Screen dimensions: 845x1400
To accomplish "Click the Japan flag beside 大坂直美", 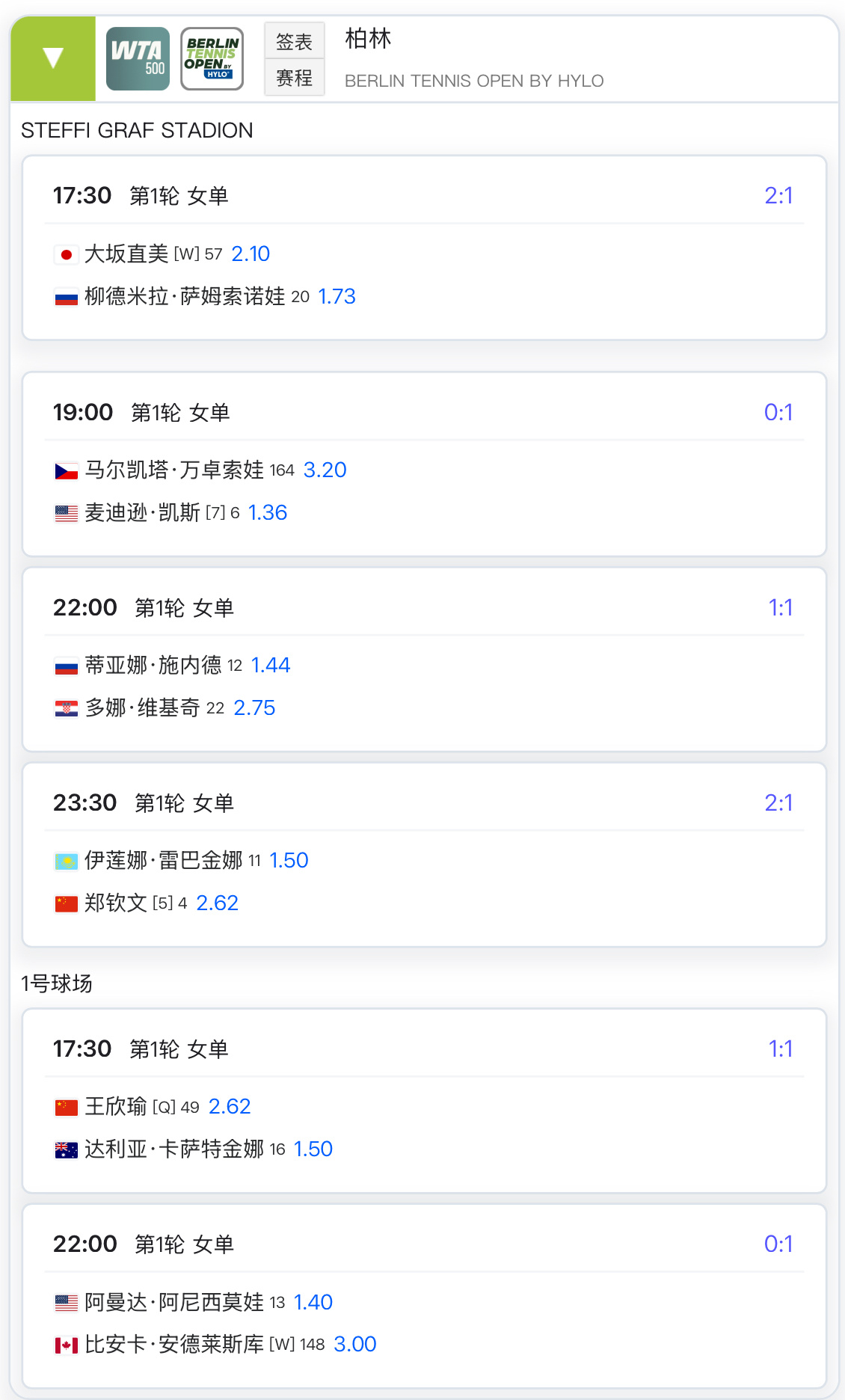I will [x=67, y=255].
